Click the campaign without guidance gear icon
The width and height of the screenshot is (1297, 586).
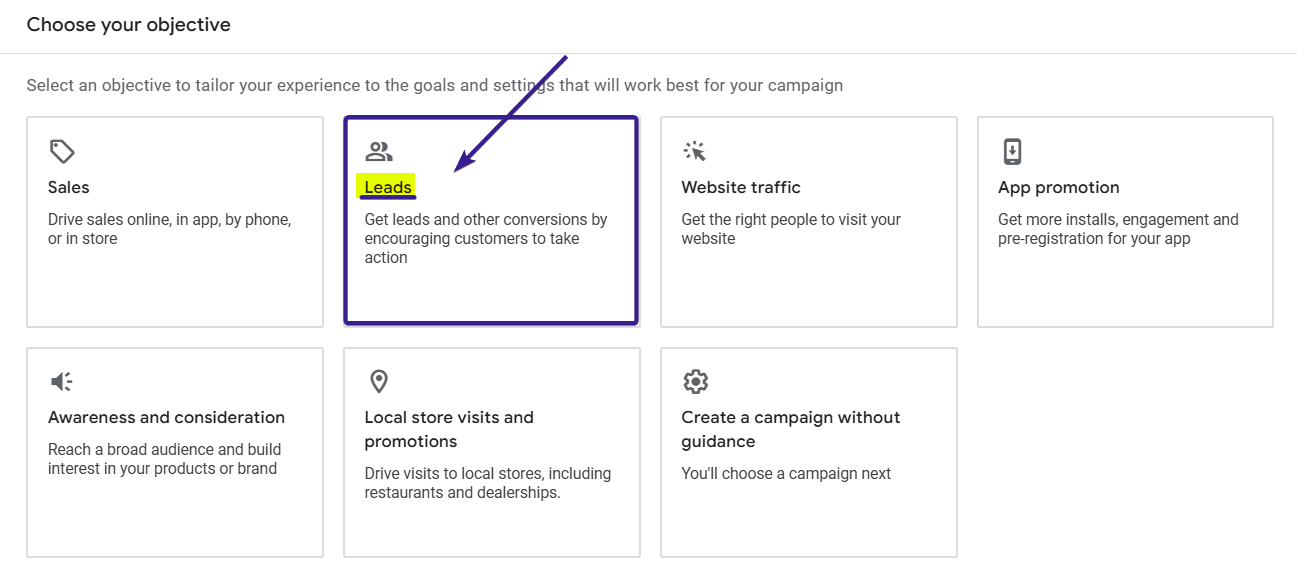pos(695,380)
